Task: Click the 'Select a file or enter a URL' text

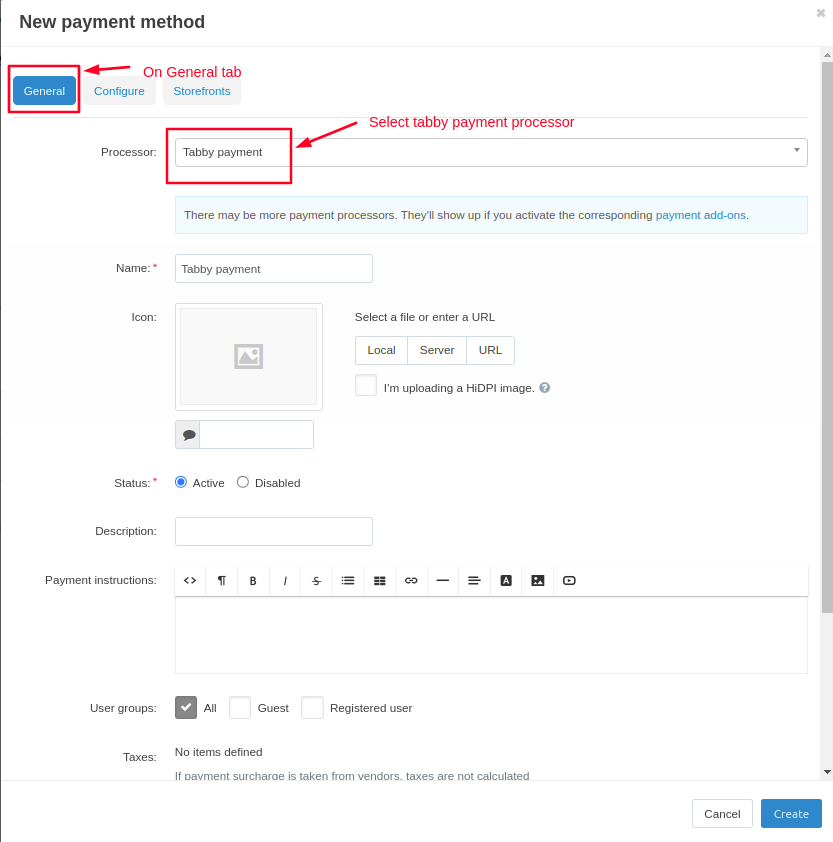Action: 425,317
